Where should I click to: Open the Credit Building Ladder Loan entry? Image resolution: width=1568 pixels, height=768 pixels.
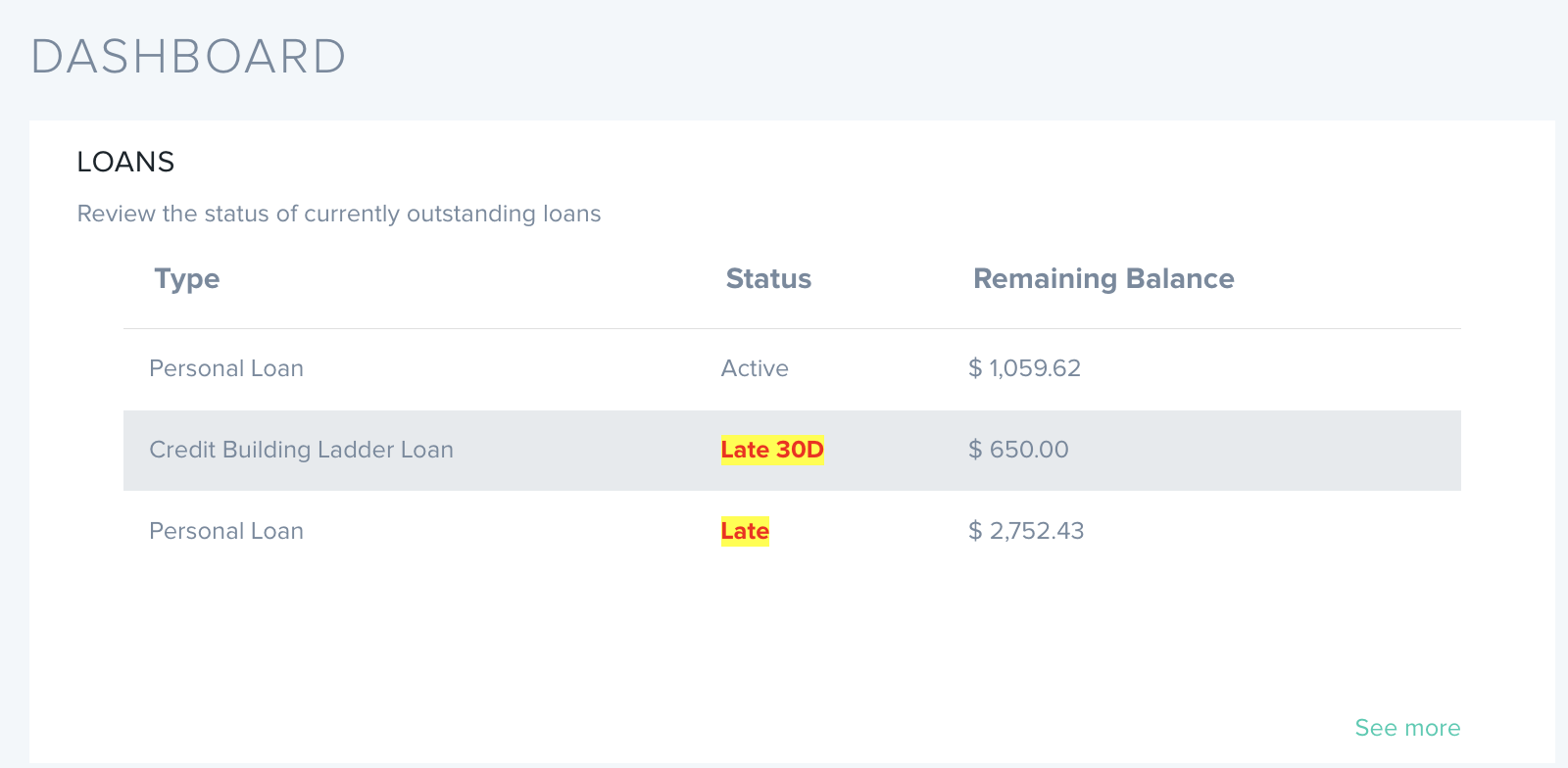click(301, 450)
